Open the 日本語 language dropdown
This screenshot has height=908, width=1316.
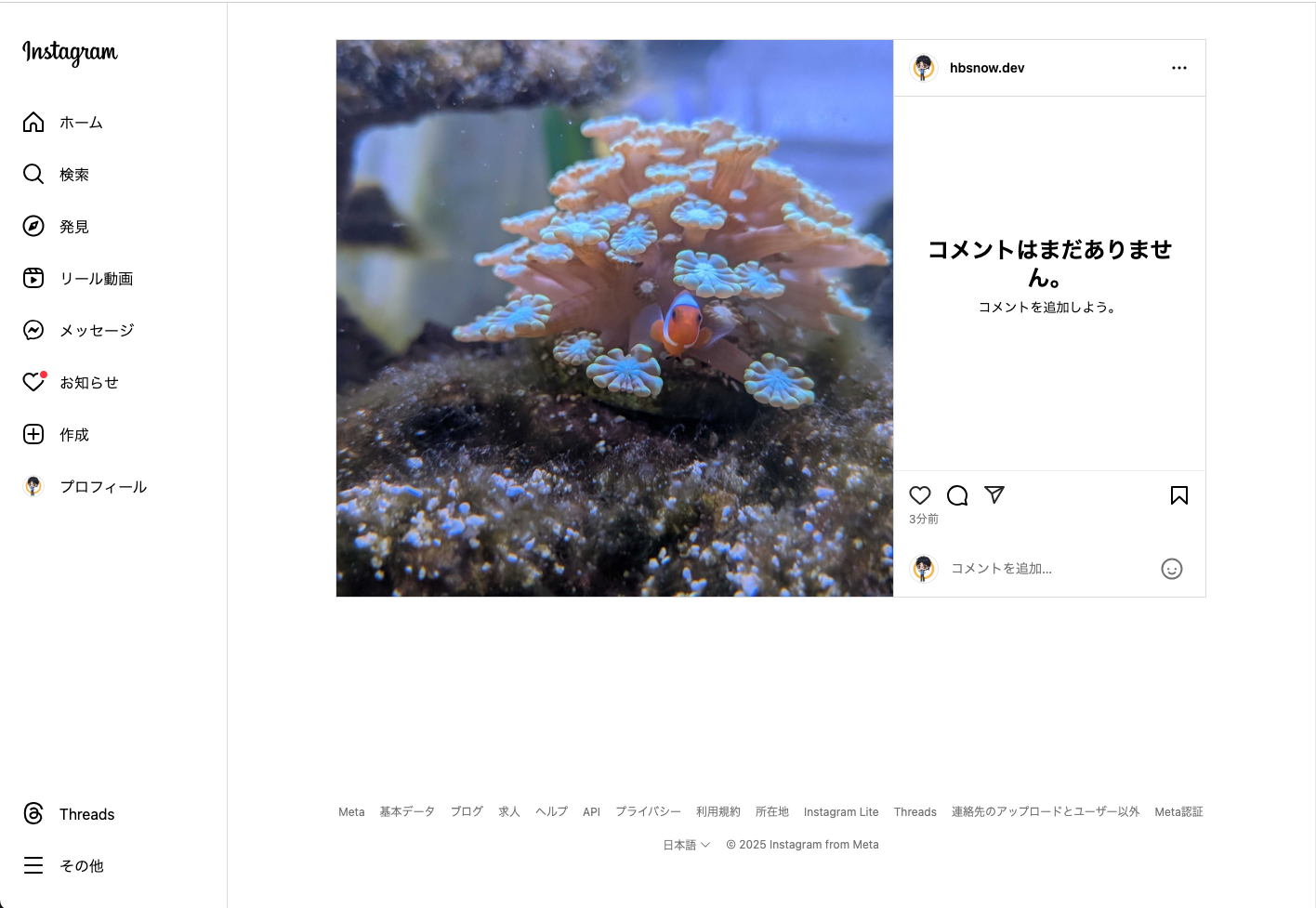click(687, 845)
